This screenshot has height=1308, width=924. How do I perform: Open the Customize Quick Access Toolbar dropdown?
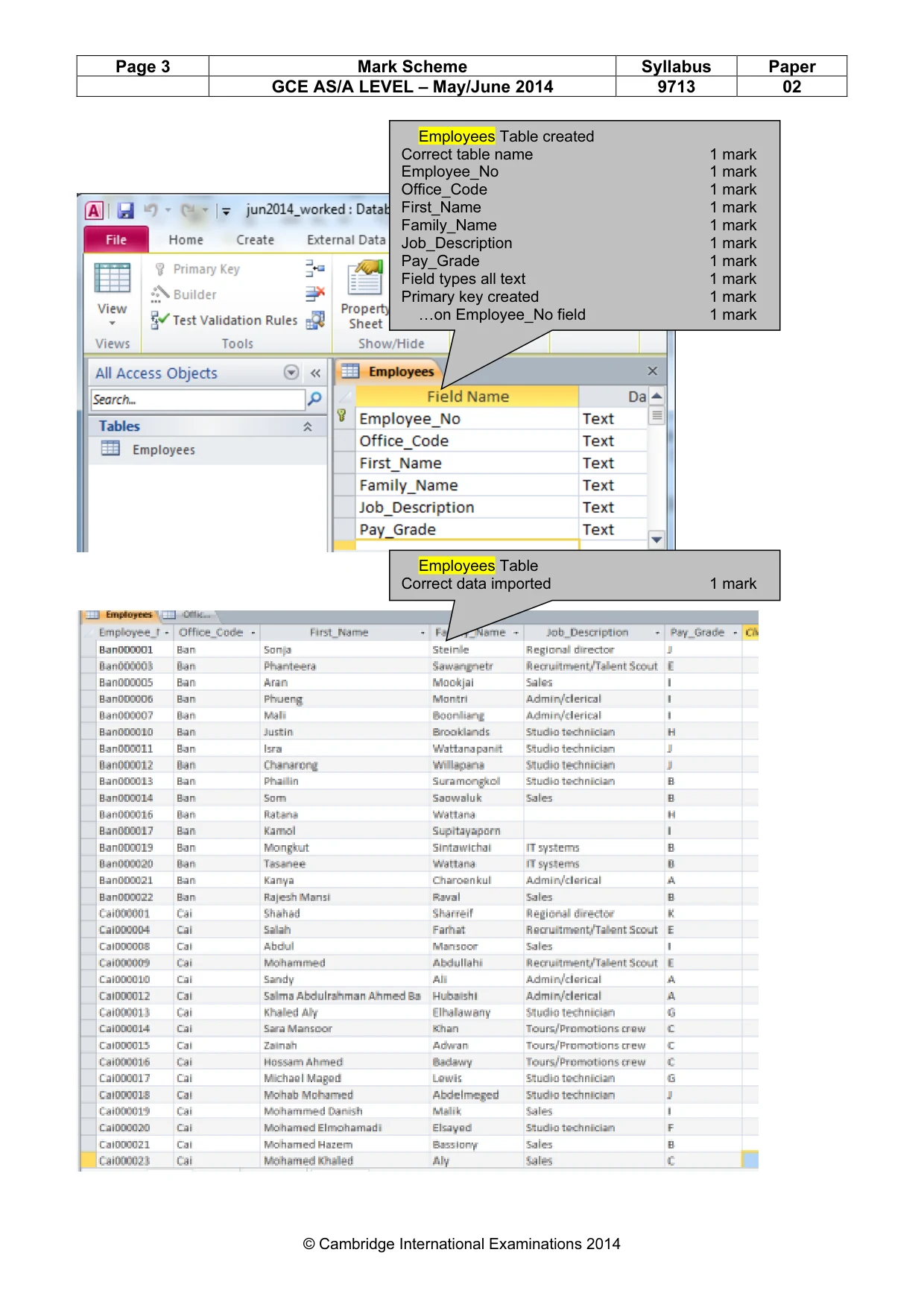click(x=226, y=211)
